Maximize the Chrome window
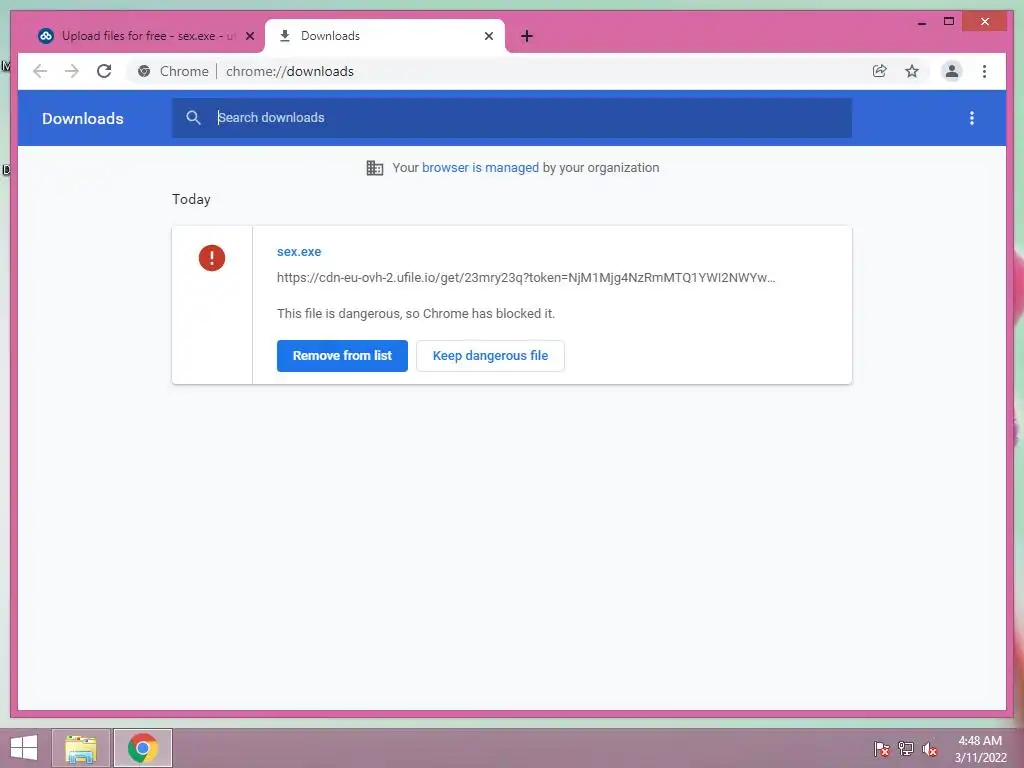 (x=949, y=22)
